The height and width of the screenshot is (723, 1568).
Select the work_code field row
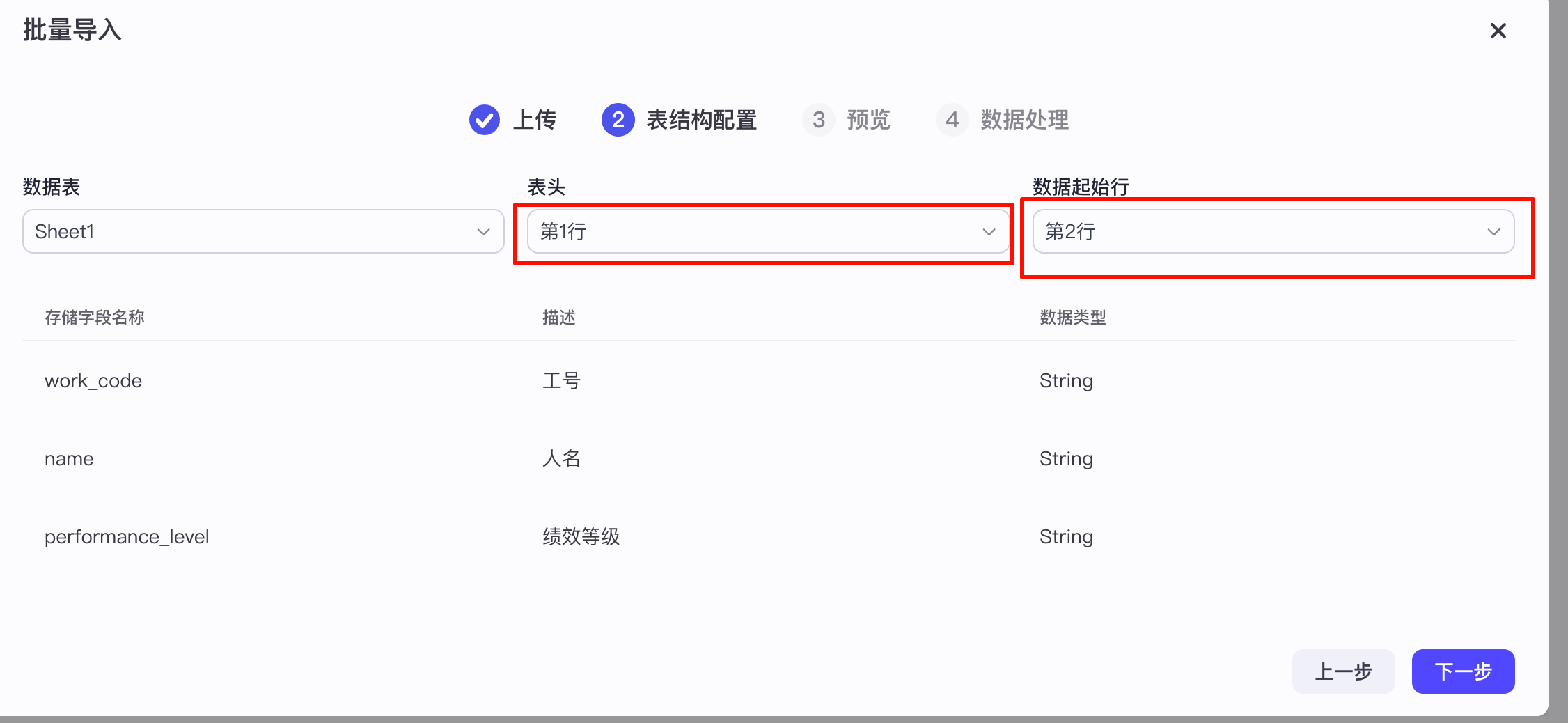coord(93,381)
